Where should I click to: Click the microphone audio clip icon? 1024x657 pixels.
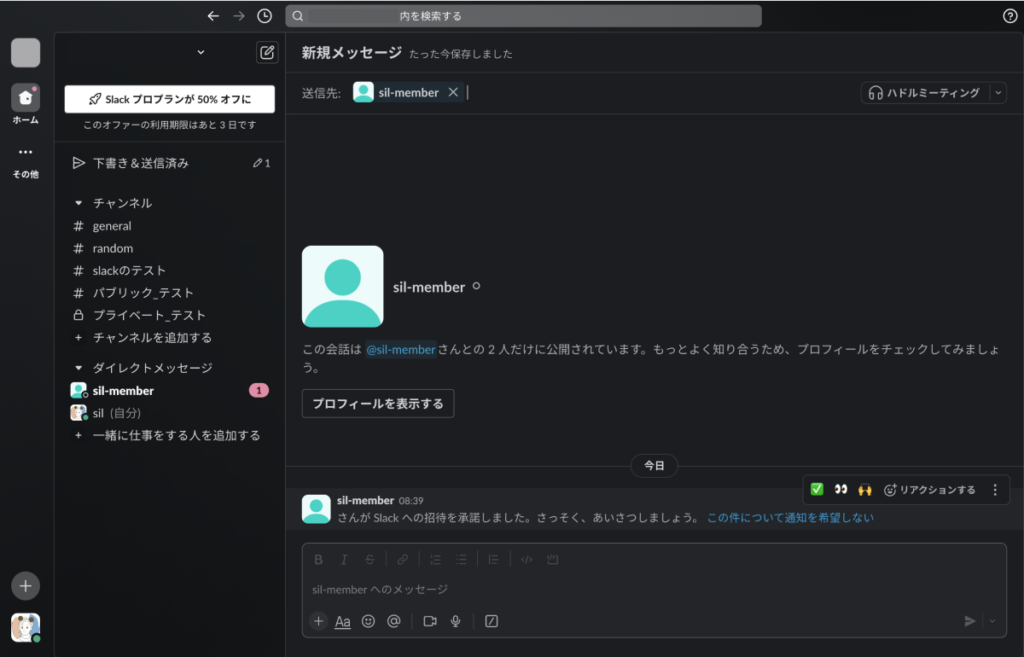[x=456, y=621]
